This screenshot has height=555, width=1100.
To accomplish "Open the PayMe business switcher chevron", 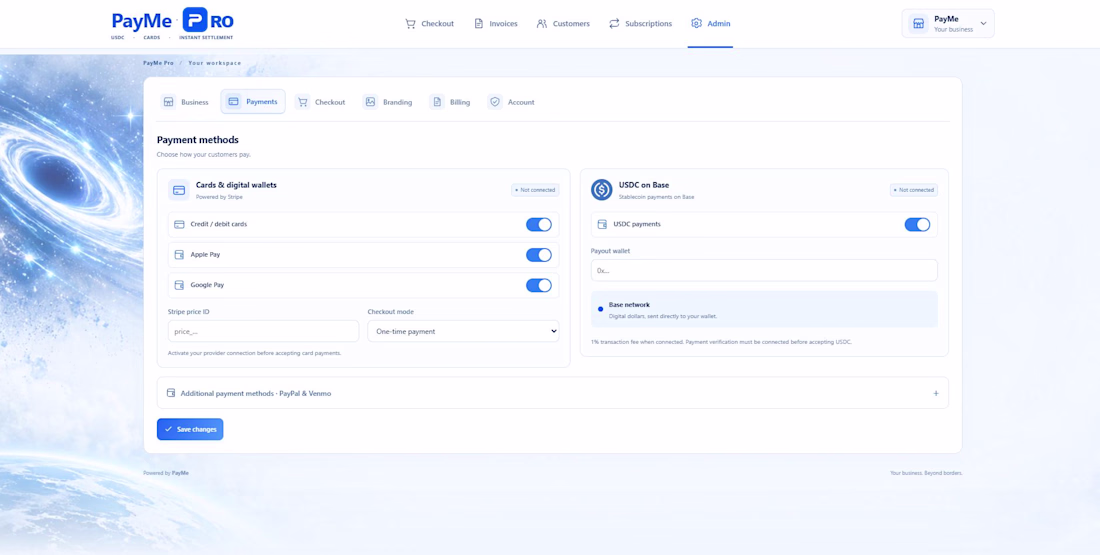I will click(x=983, y=23).
